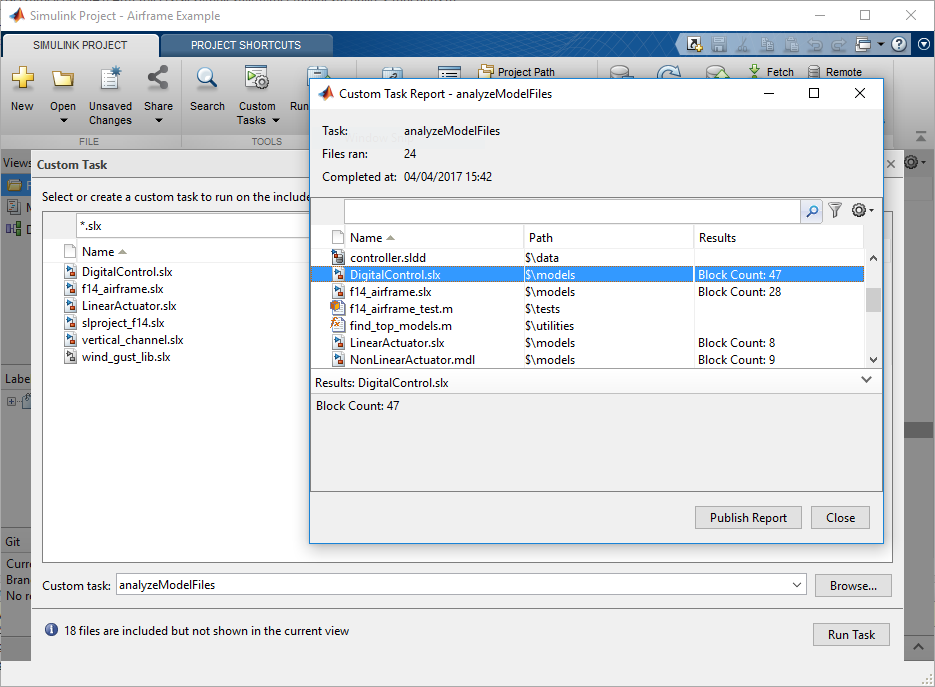Expand the Share dropdown arrow
Screen dimensions: 935x687
tap(159, 120)
